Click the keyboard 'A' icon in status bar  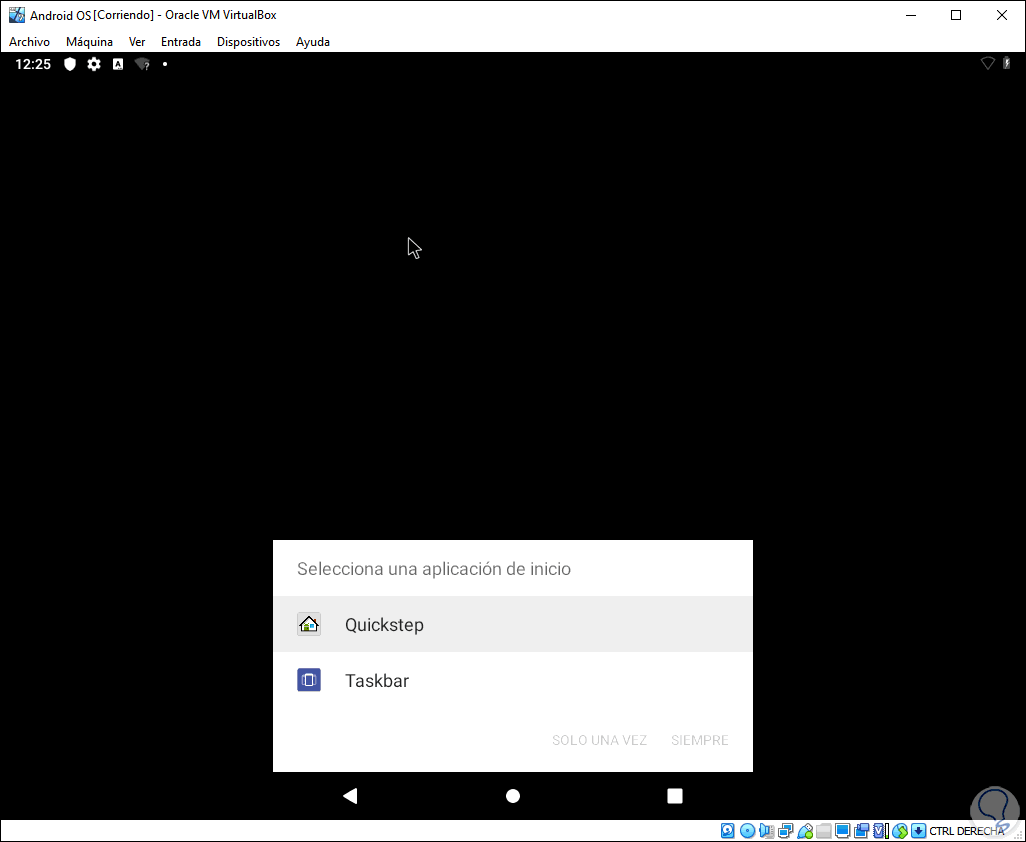118,64
